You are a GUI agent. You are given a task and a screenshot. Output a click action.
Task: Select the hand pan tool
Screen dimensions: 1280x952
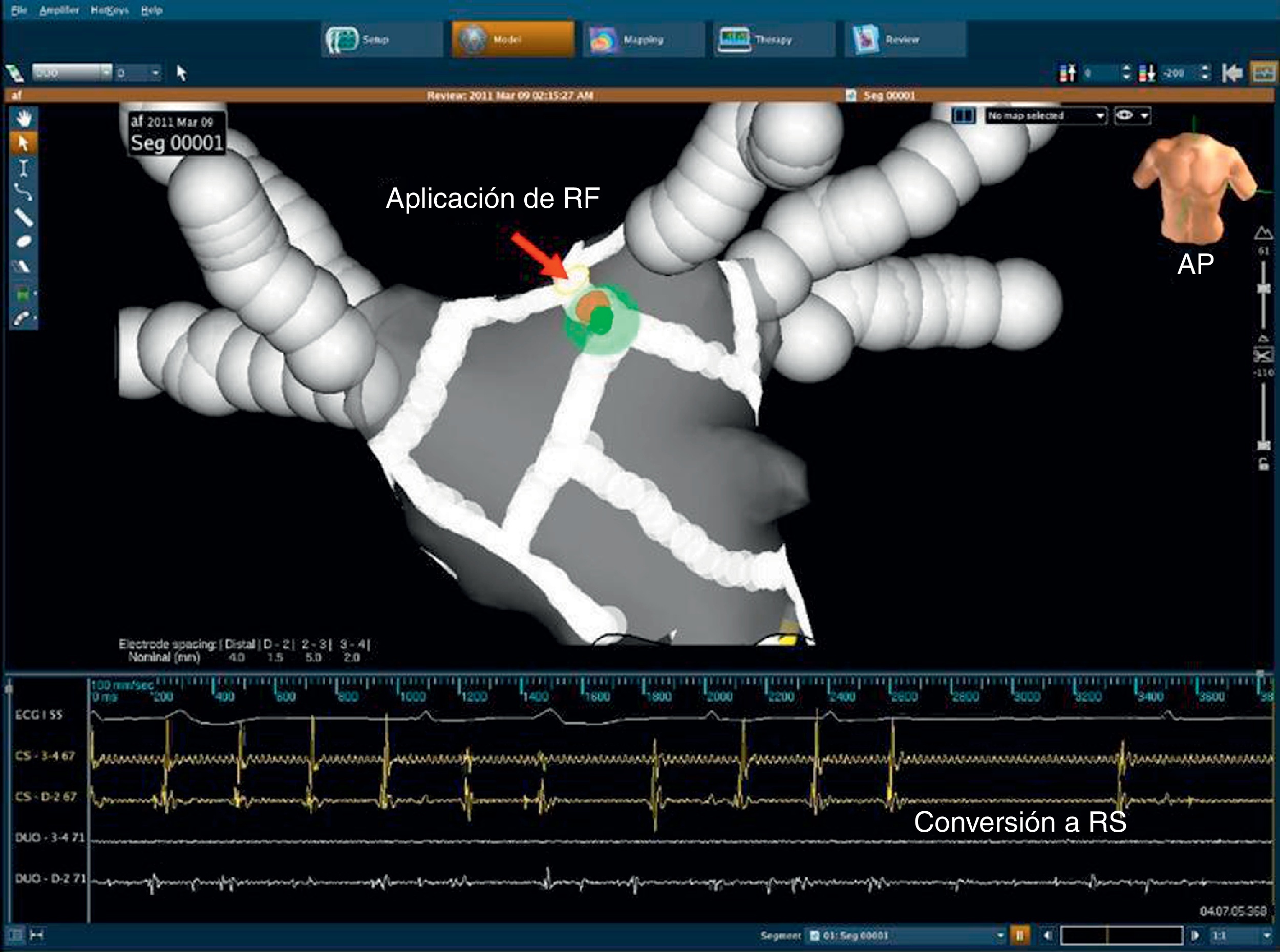tap(24, 119)
